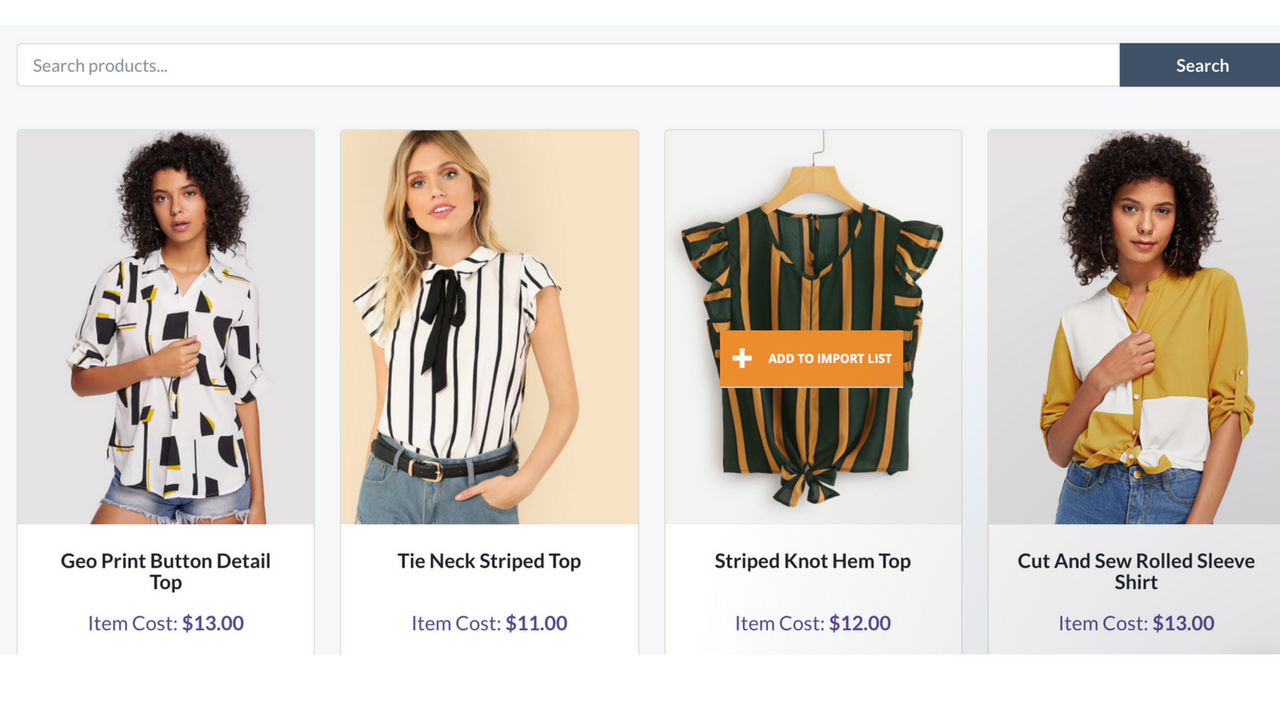Click Add To Import List on Striped Knot Hem Top
Screen dimensions: 1280x720
pyautogui.click(x=811, y=357)
